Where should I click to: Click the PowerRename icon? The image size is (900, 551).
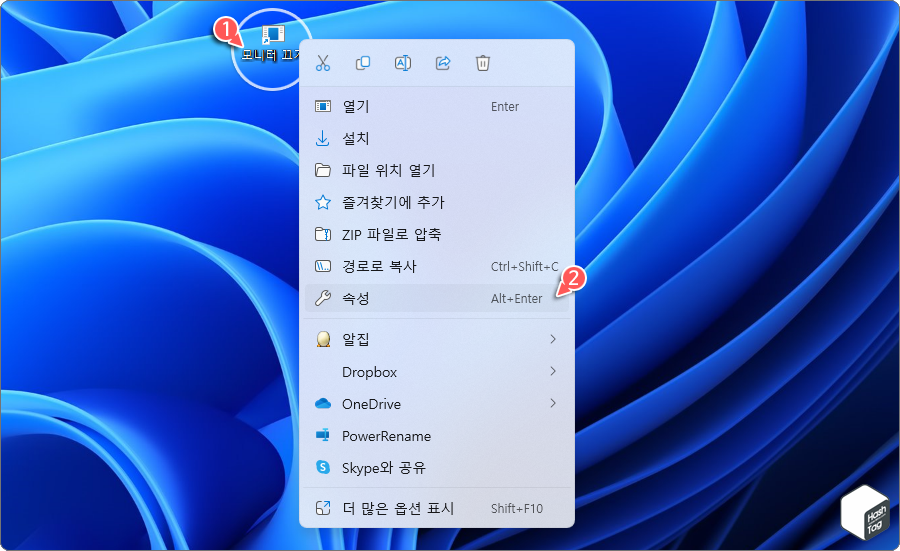click(x=323, y=435)
